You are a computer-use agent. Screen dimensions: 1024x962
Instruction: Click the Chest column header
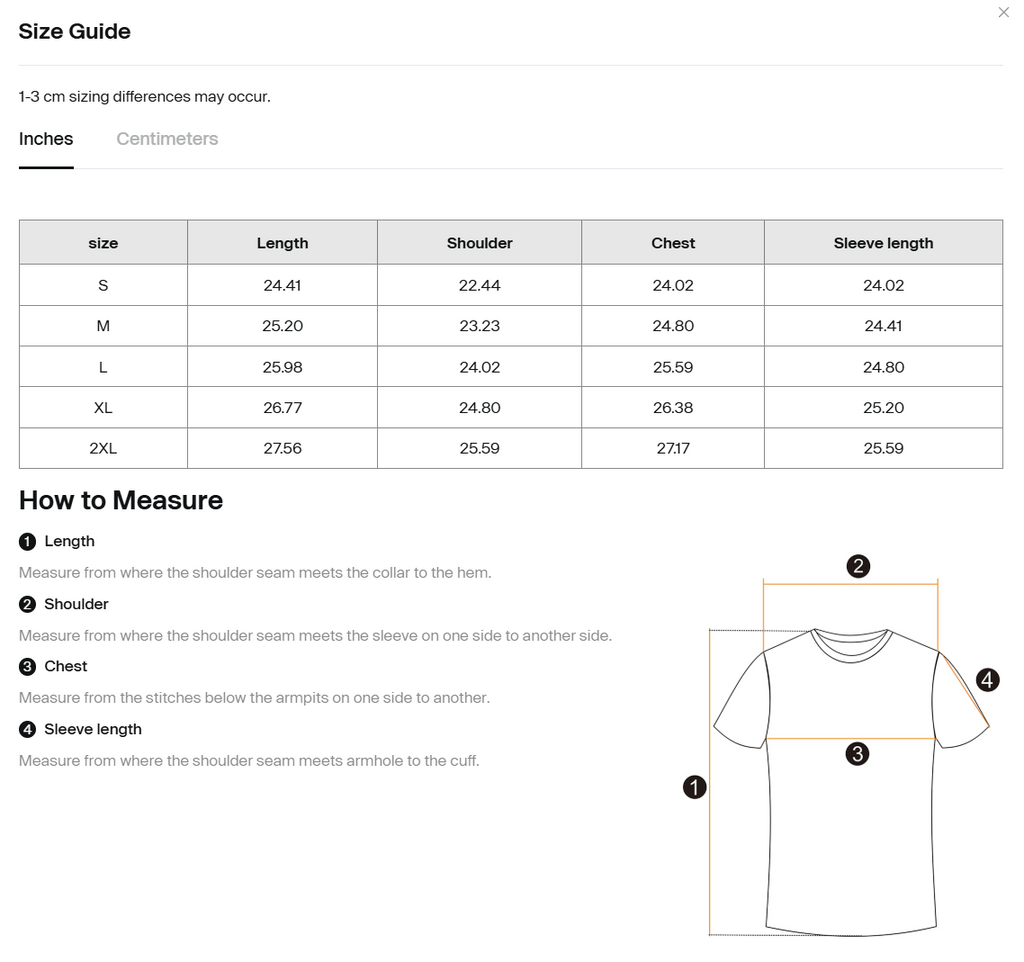pos(672,242)
